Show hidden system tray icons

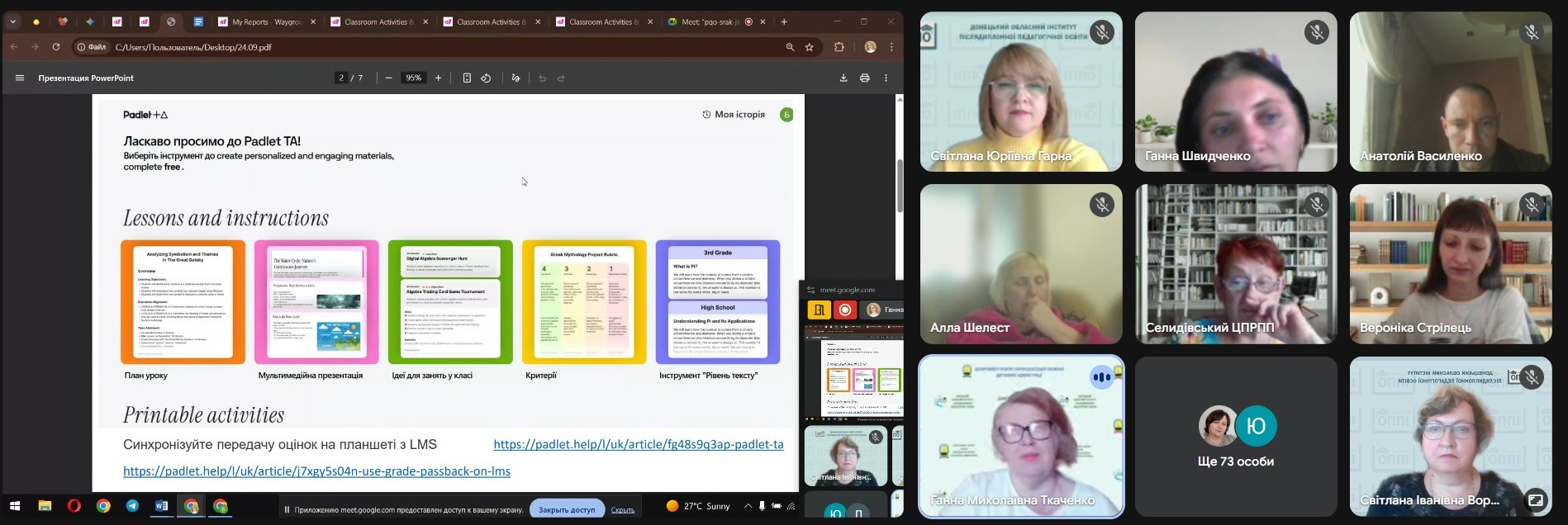click(x=748, y=506)
